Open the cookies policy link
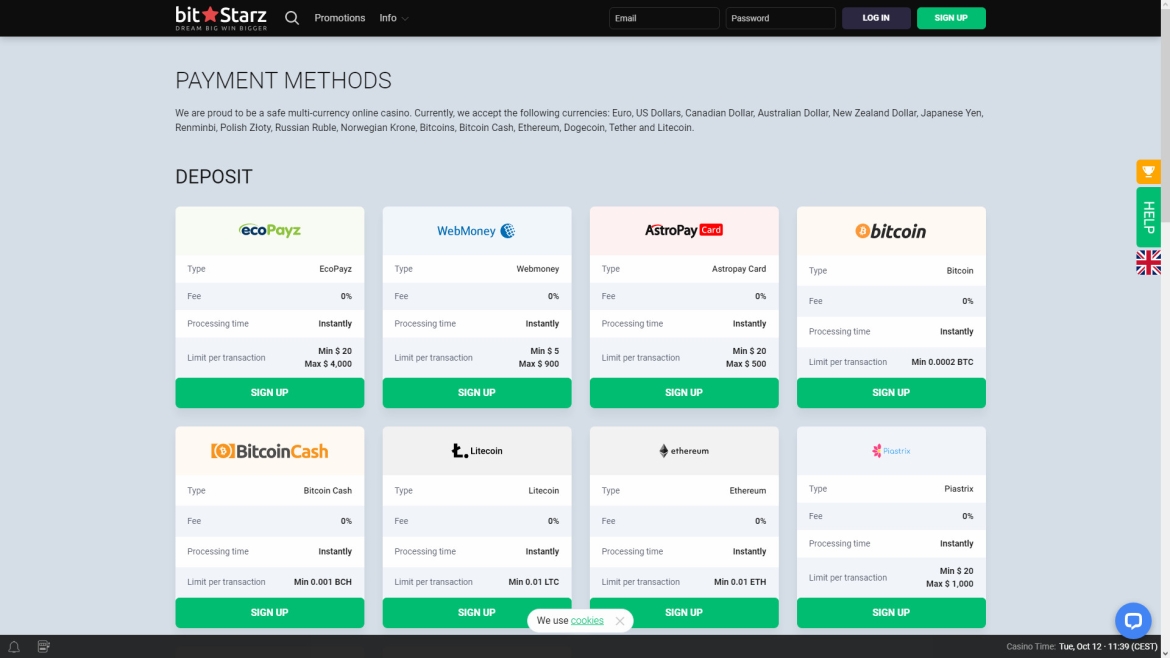 [x=587, y=621]
